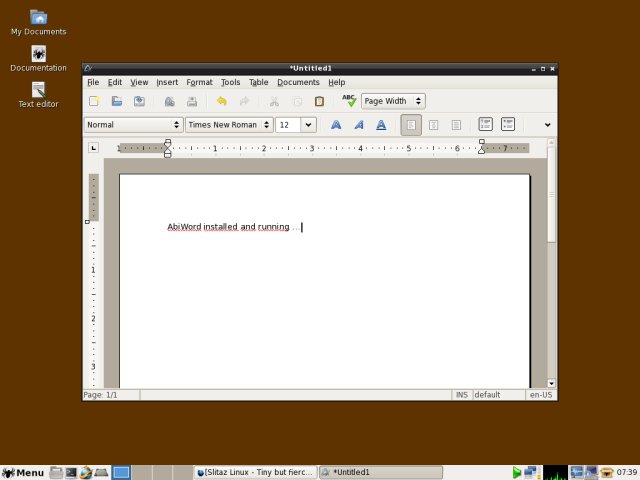640x480 pixels.
Task: Click the 07:39 clock in tray
Action: coord(627,472)
